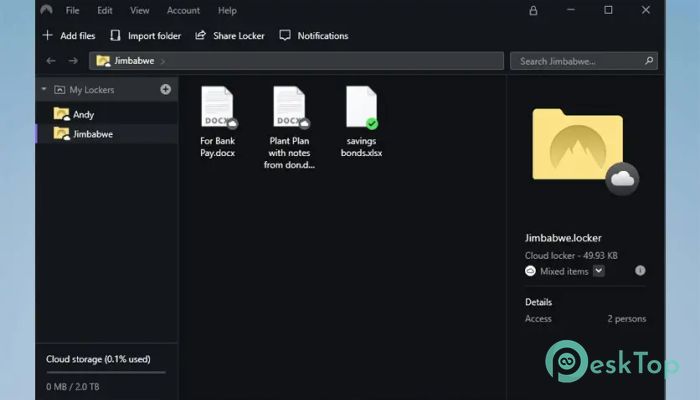Select the Jimbabwe locker in sidebar

click(107, 134)
